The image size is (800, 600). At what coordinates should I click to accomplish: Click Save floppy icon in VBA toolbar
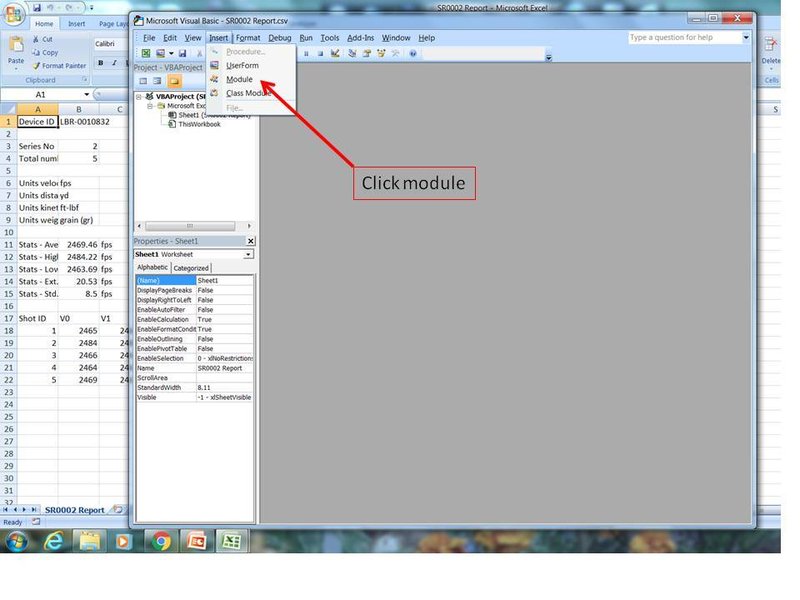tap(182, 53)
